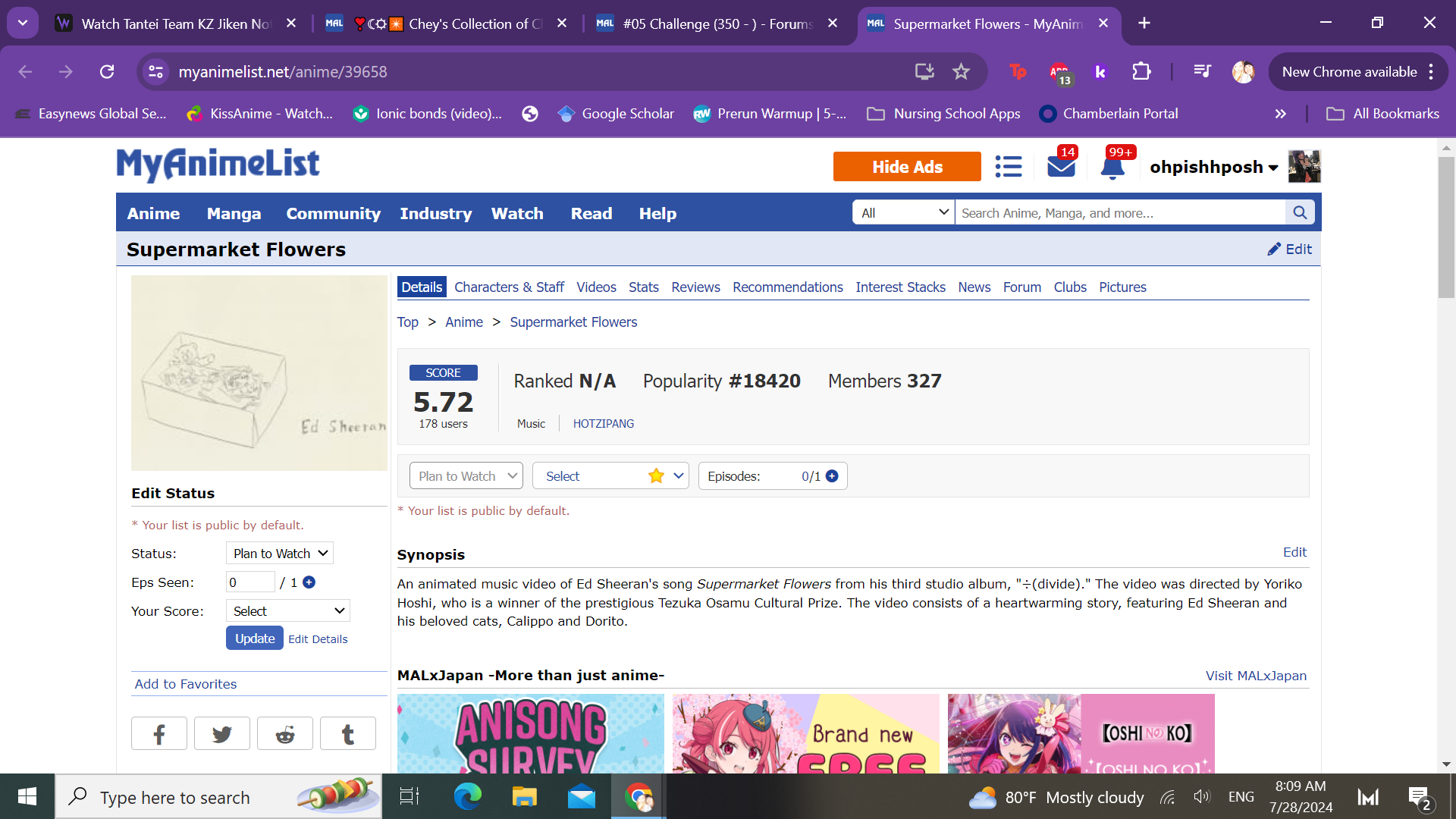Share on Tumblr icon
The width and height of the screenshot is (1456, 819).
(348, 733)
